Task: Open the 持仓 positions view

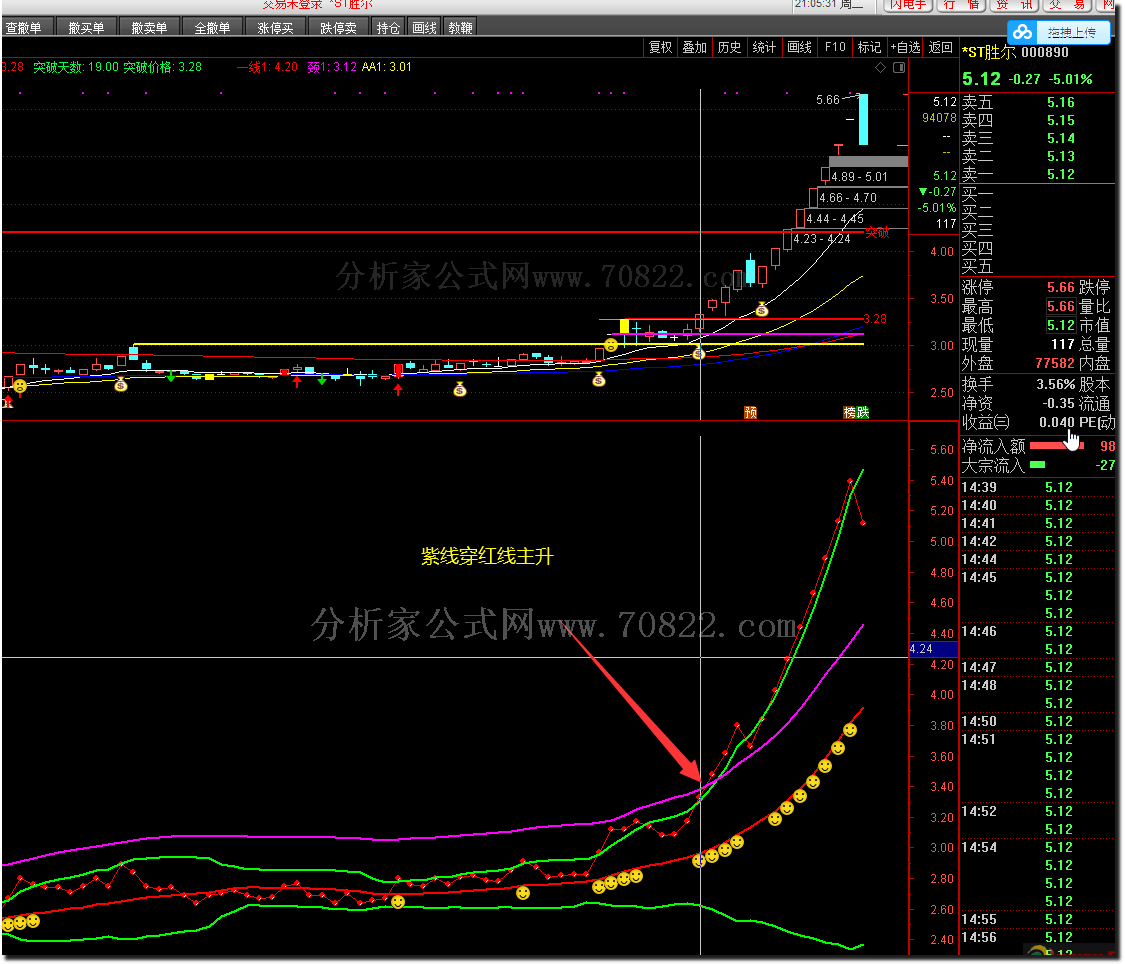Action: pos(388,28)
